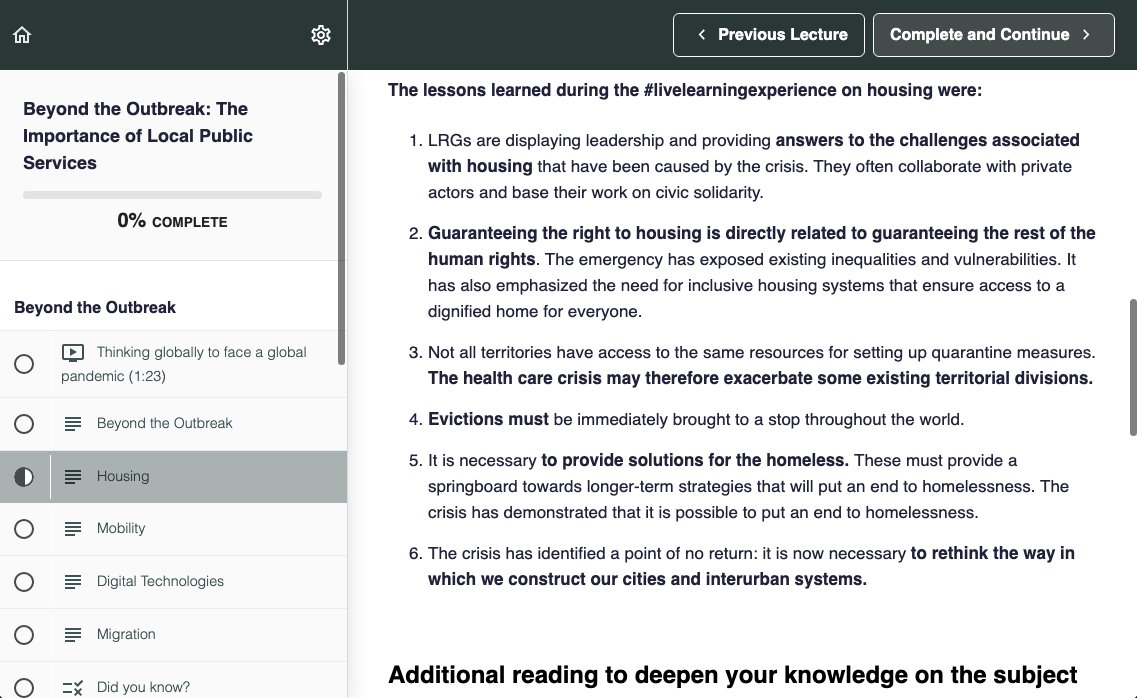The image size is (1137, 698).
Task: Click the course progress bar
Action: (172, 195)
